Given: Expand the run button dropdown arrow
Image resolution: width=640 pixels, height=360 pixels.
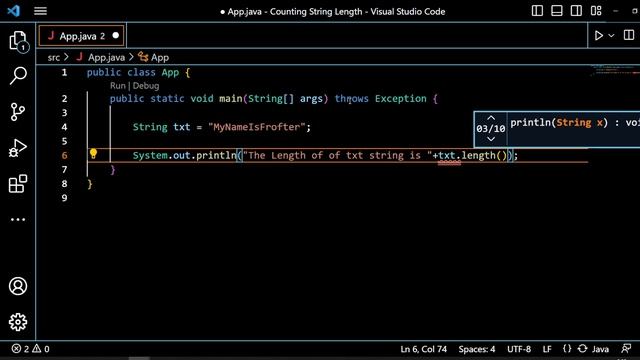Looking at the screenshot, I should [611, 36].
